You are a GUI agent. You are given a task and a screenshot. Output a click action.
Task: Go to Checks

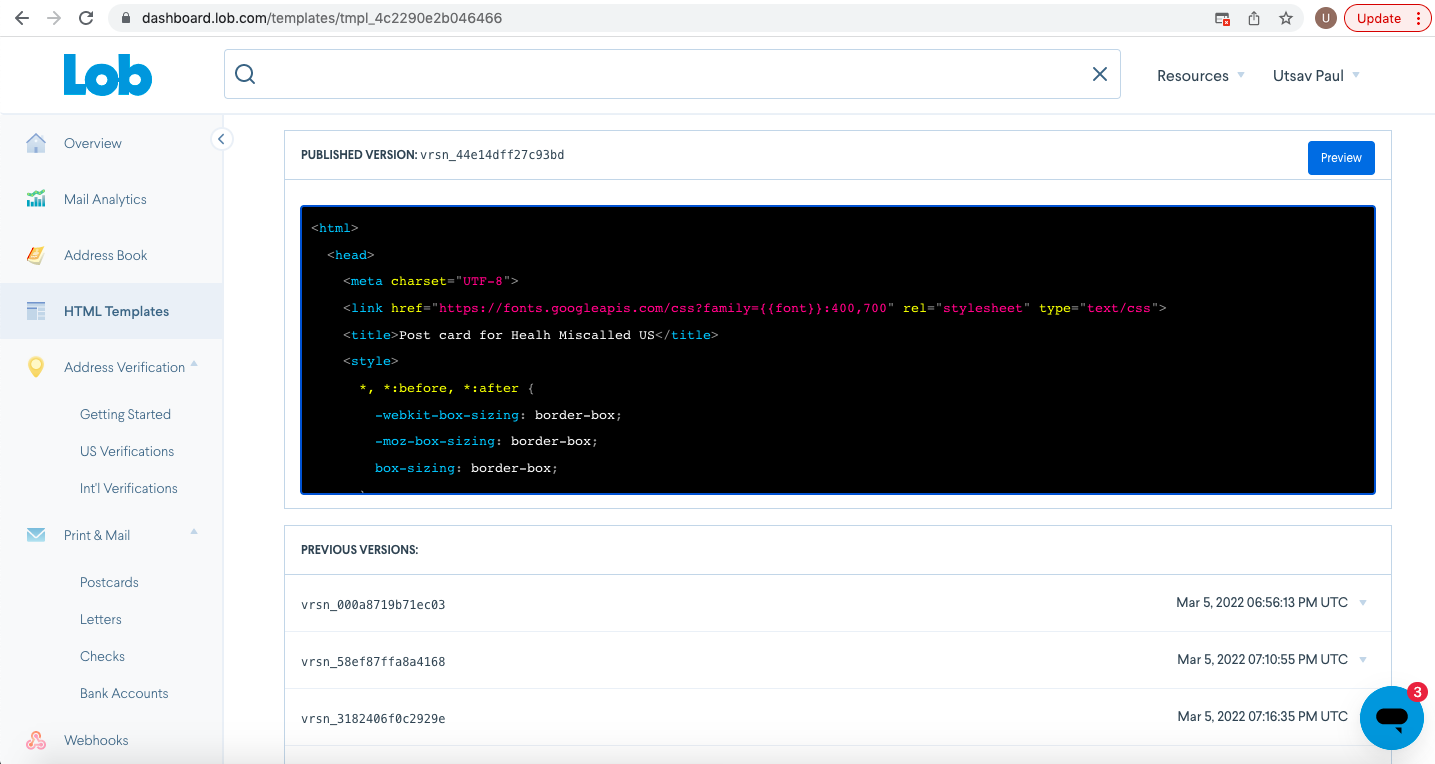(x=103, y=656)
